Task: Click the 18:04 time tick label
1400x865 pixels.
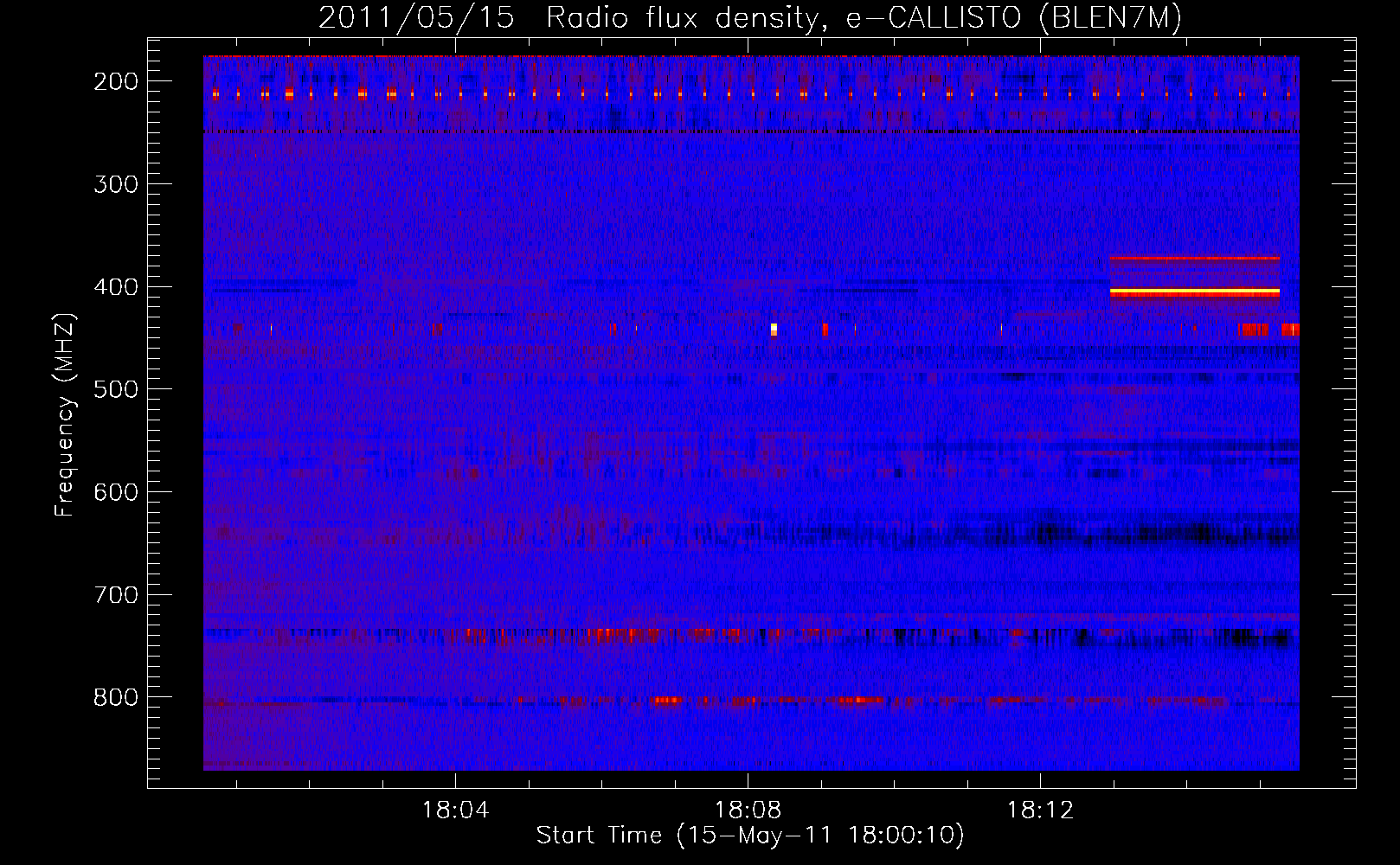Action: tap(455, 811)
